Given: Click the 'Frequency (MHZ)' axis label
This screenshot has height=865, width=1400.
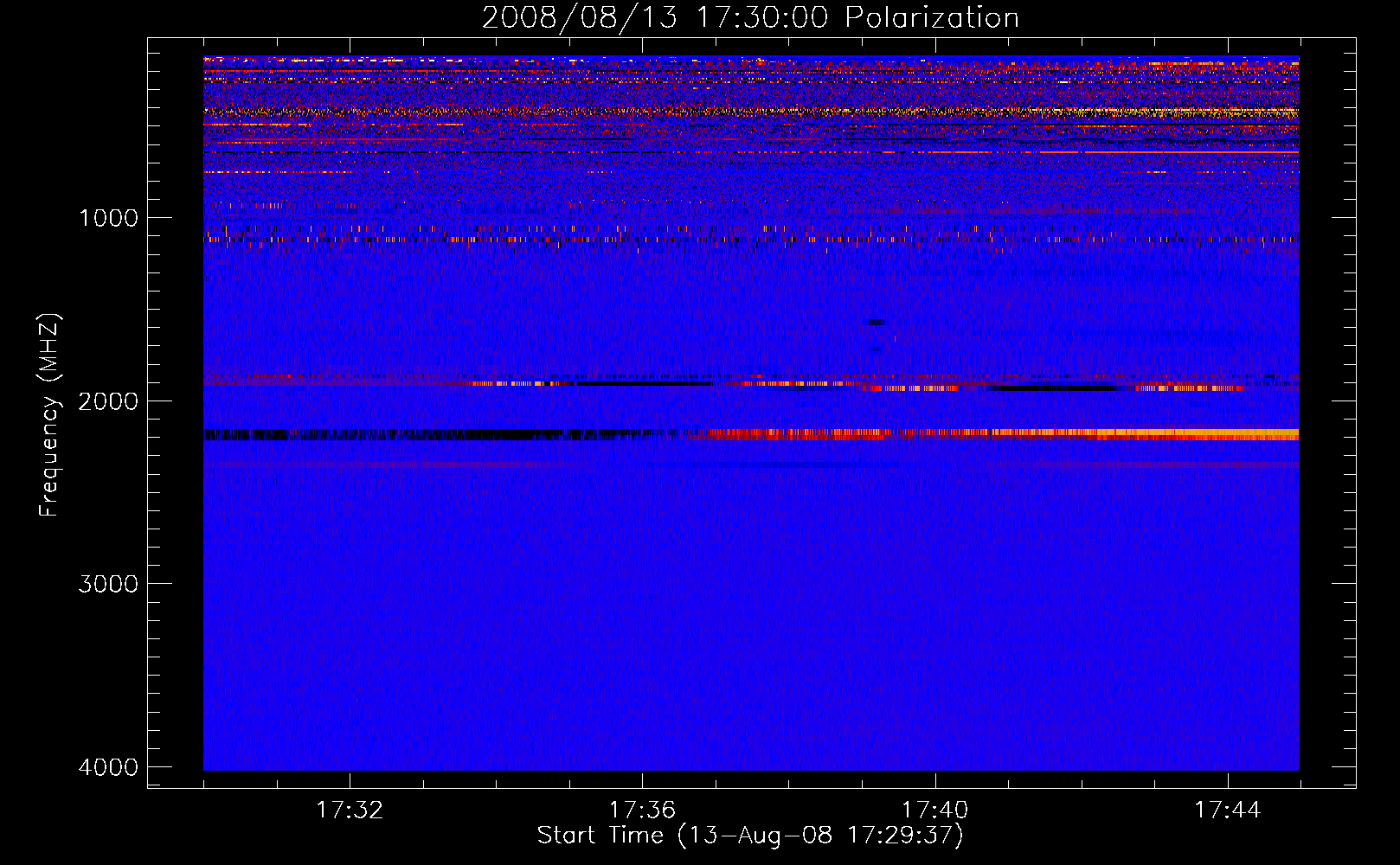Looking at the screenshot, I should (x=50, y=415).
